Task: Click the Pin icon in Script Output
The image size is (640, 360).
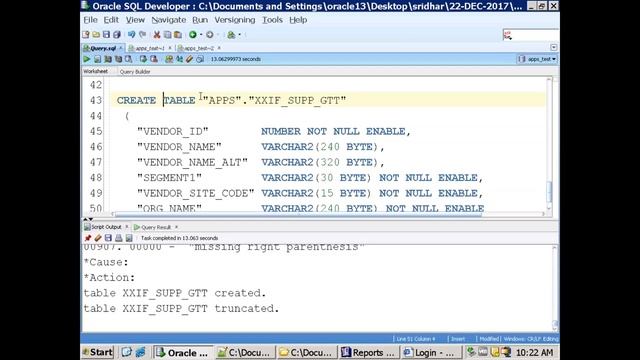Action: (x=87, y=238)
